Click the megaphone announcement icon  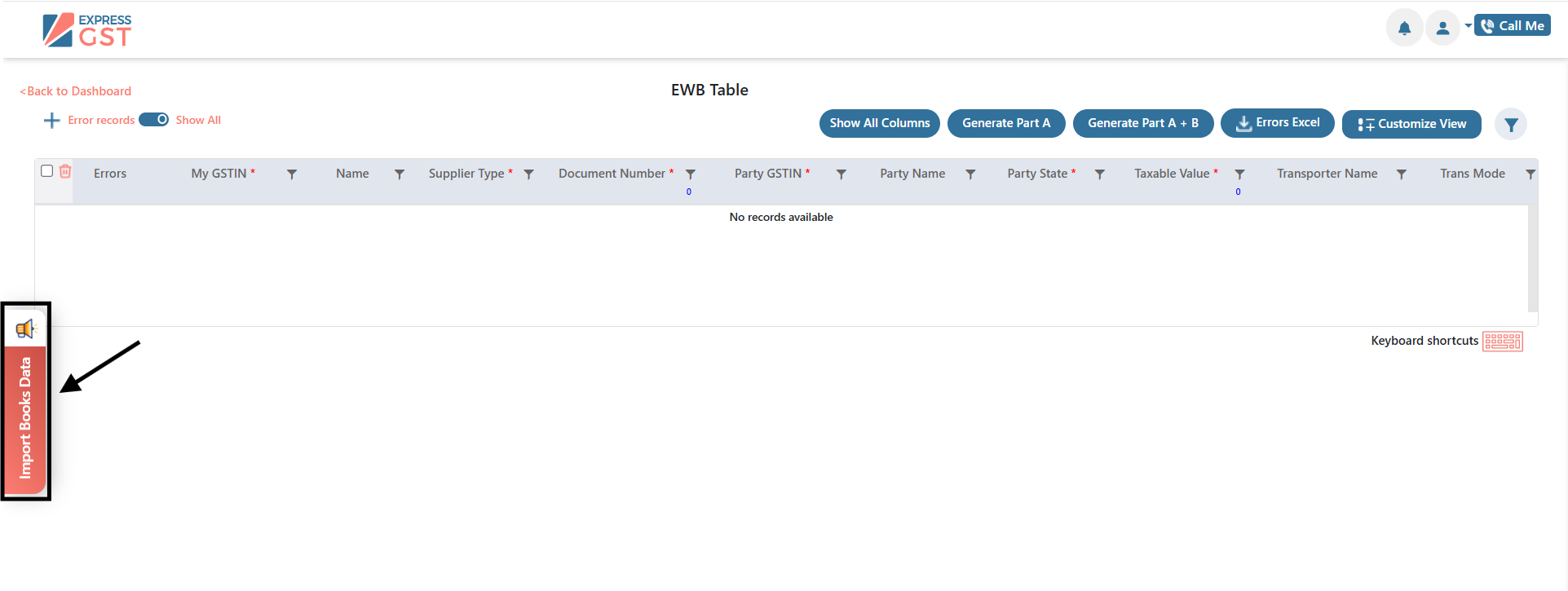25,329
